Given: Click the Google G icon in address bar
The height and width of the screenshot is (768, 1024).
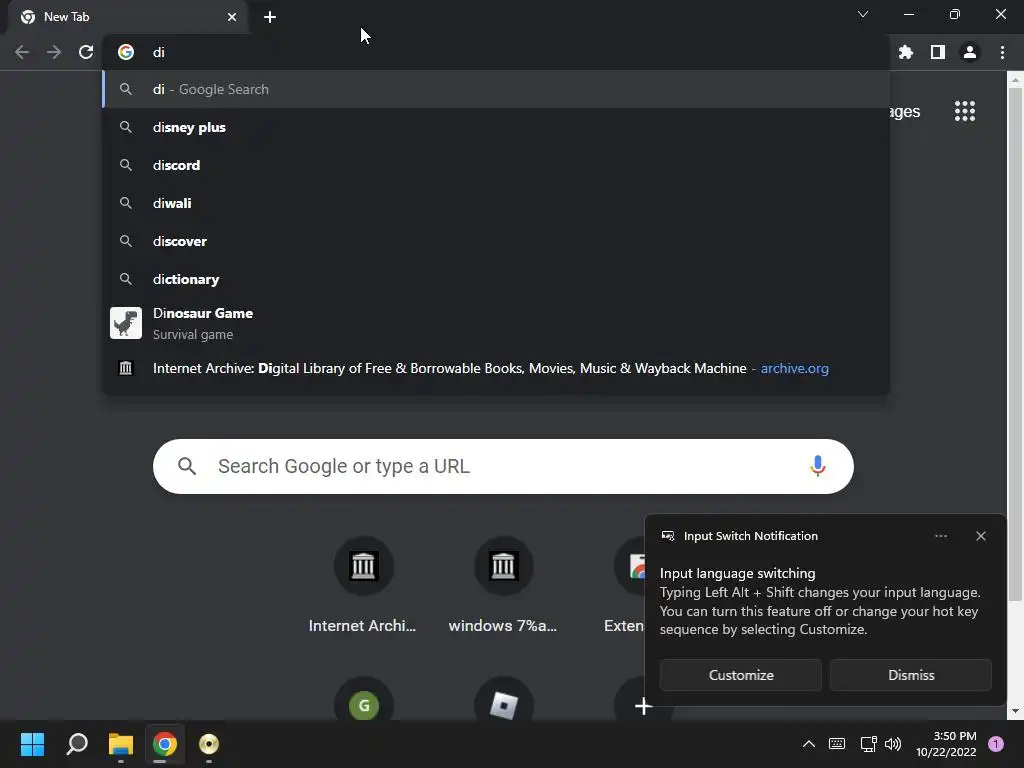Looking at the screenshot, I should (126, 52).
